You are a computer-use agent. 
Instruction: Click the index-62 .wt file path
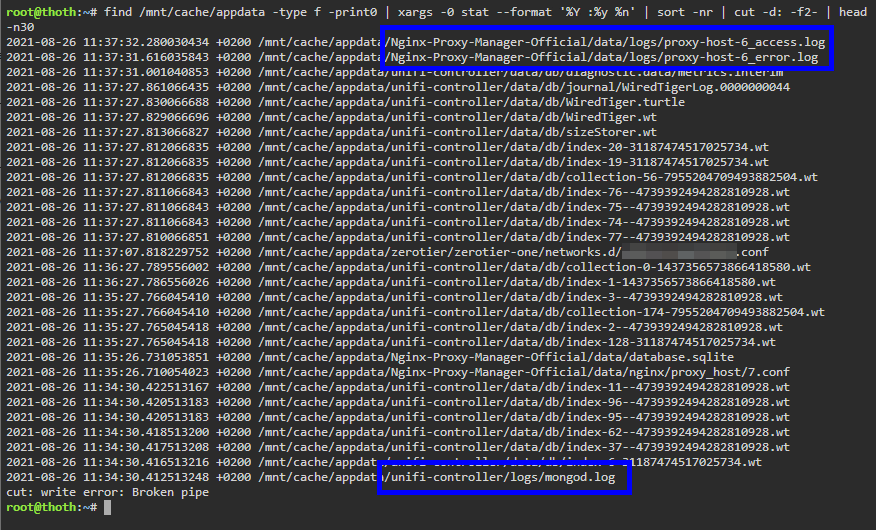pos(524,433)
